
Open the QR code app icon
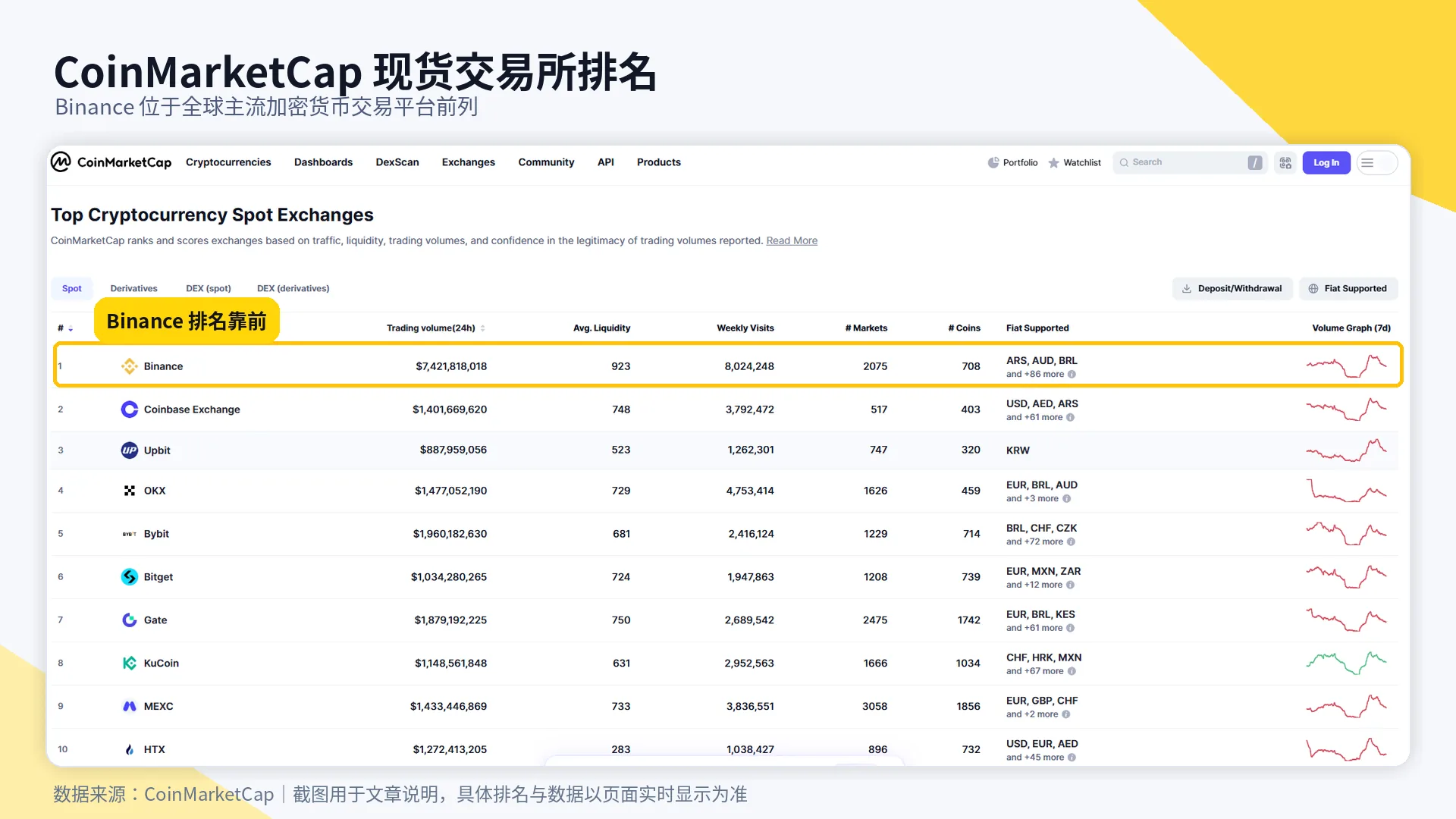1285,162
